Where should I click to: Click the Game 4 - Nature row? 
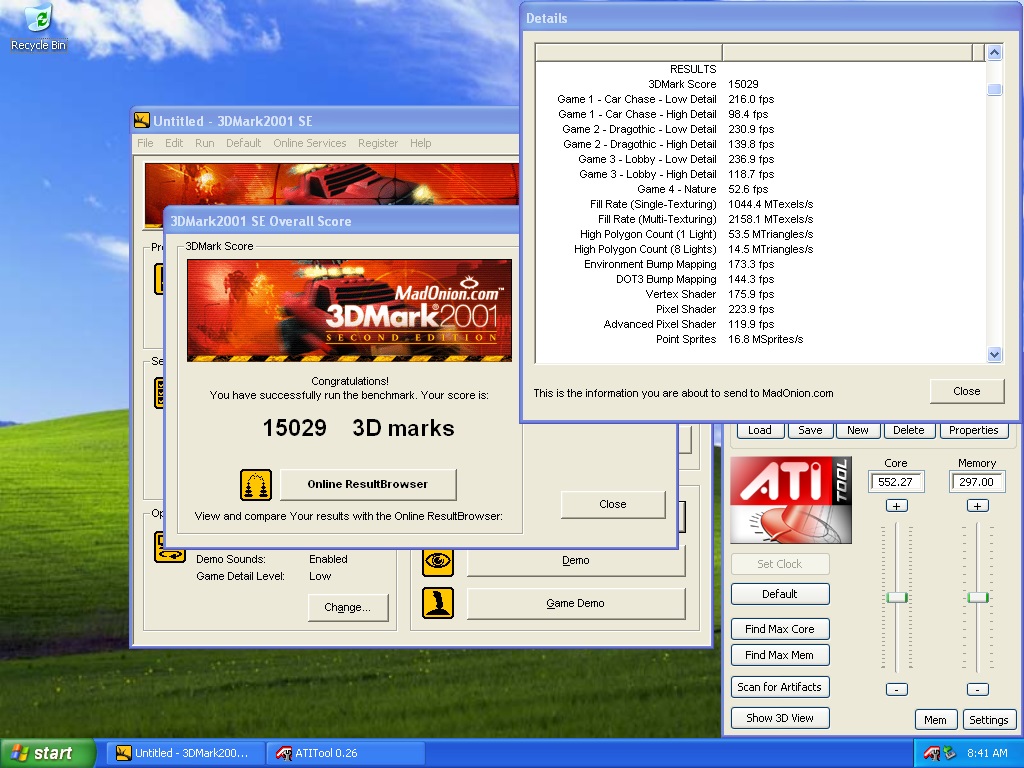tap(760, 189)
